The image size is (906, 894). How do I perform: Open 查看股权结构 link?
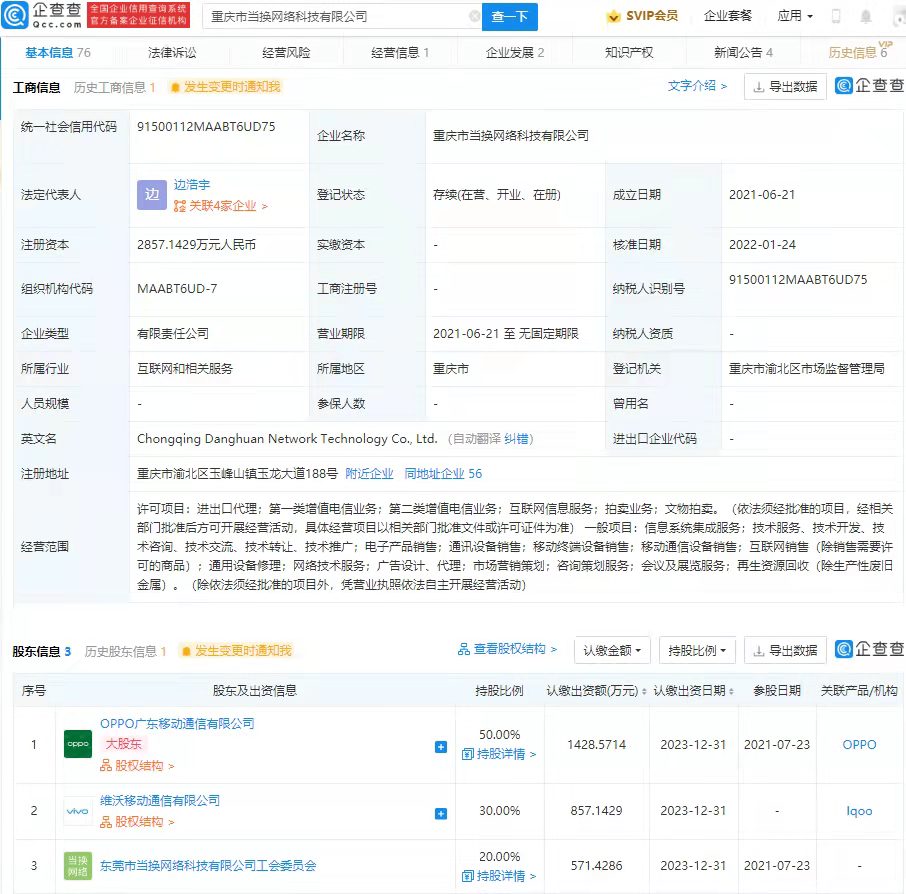[507, 650]
